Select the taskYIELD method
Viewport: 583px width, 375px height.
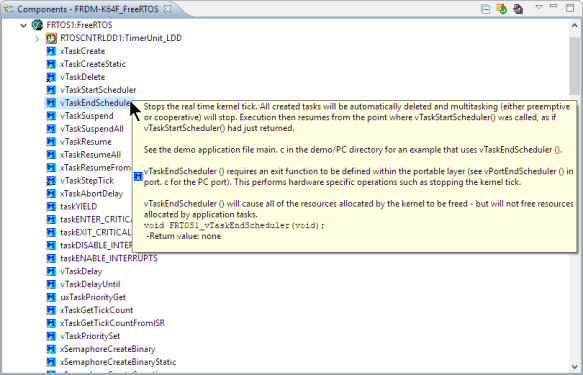[x=78, y=207]
